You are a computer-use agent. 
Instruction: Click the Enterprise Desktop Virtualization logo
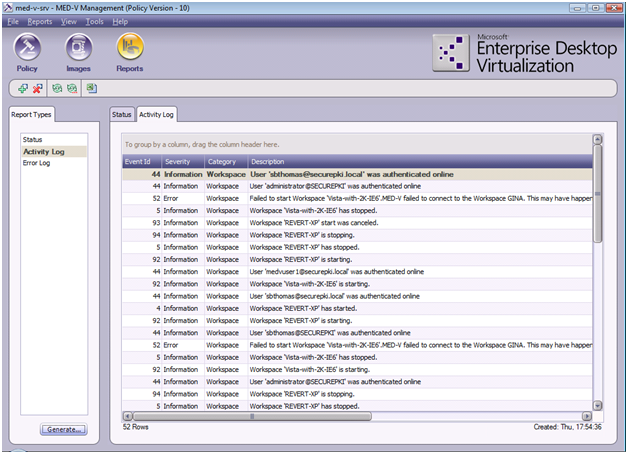click(x=525, y=54)
